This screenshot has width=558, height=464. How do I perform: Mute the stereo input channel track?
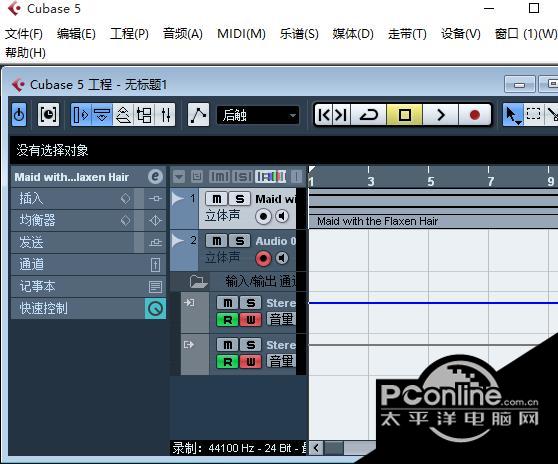tap(227, 303)
